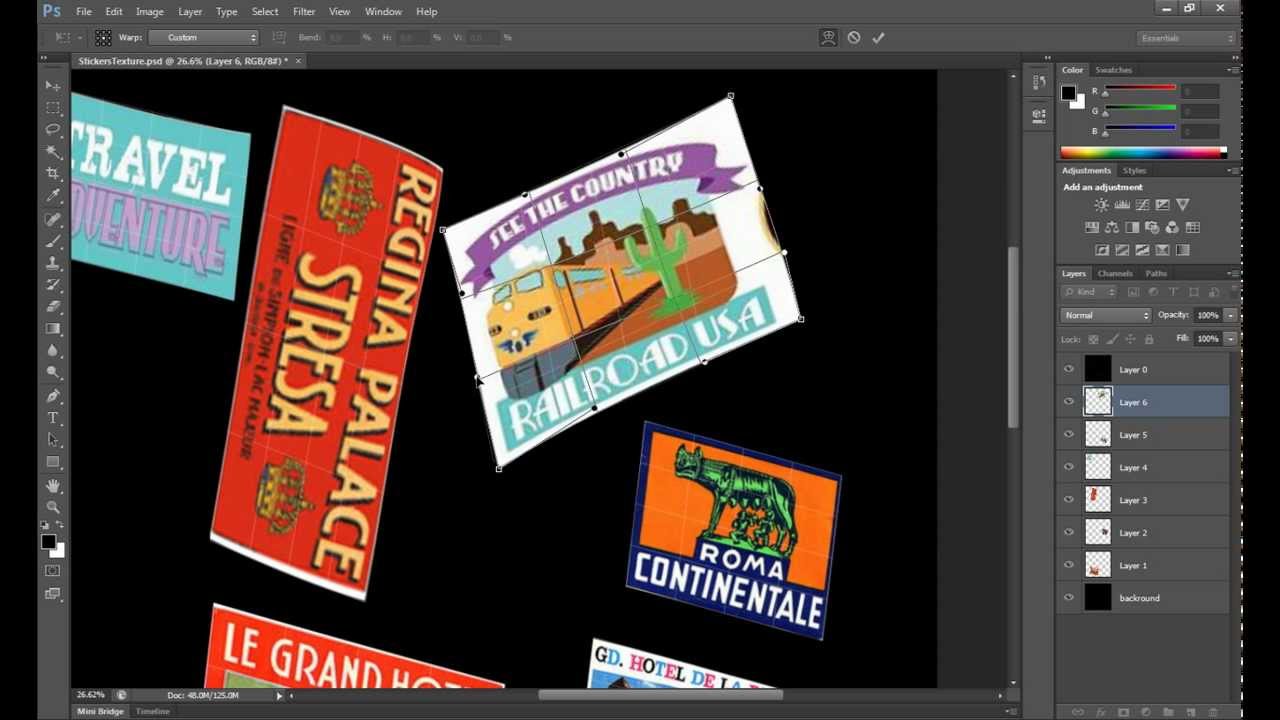Hide Layer 3 with eye icon
This screenshot has width=1280, height=720.
pyautogui.click(x=1069, y=499)
